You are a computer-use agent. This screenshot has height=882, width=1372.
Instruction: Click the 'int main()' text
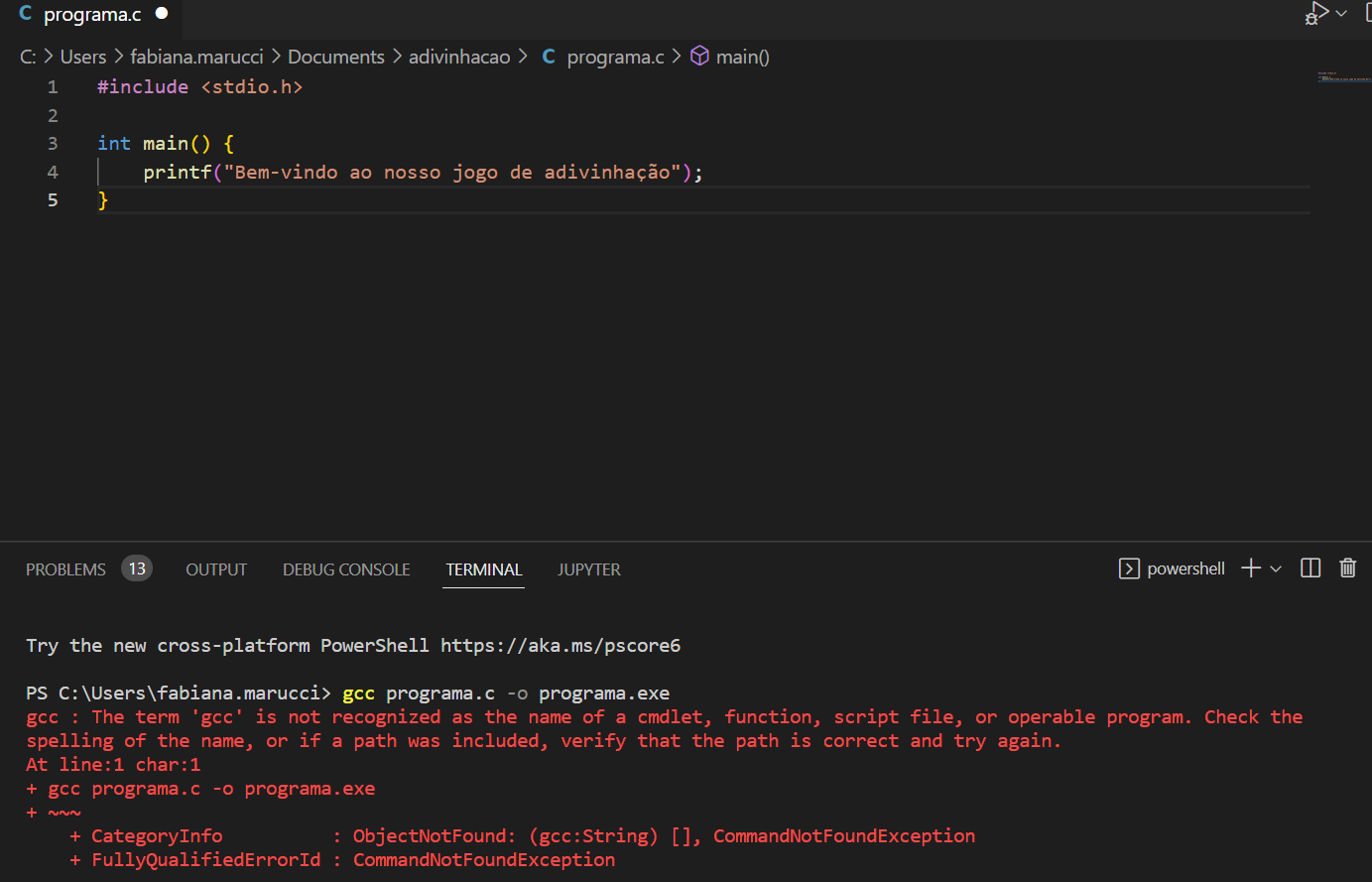[x=154, y=144]
